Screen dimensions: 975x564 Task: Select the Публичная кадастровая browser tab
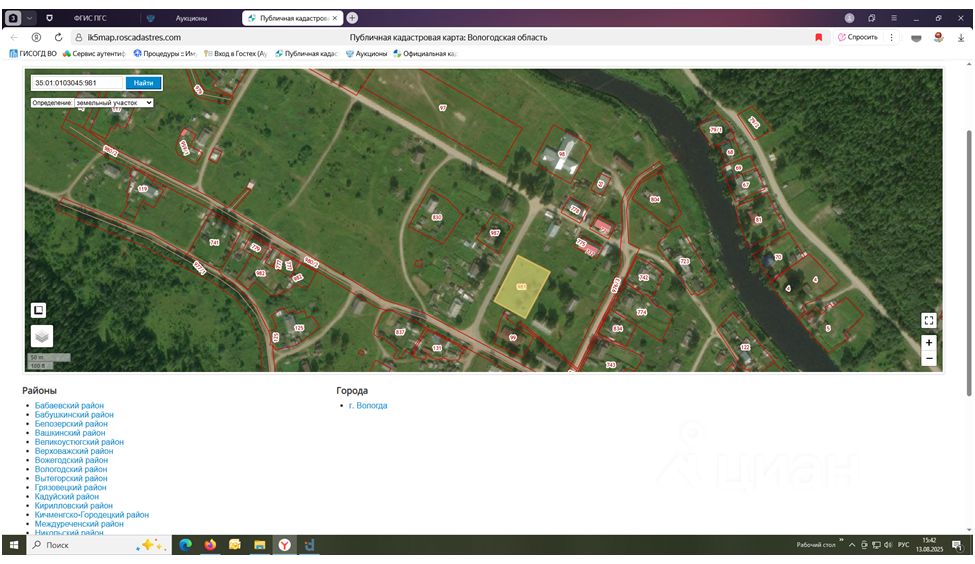coord(292,18)
